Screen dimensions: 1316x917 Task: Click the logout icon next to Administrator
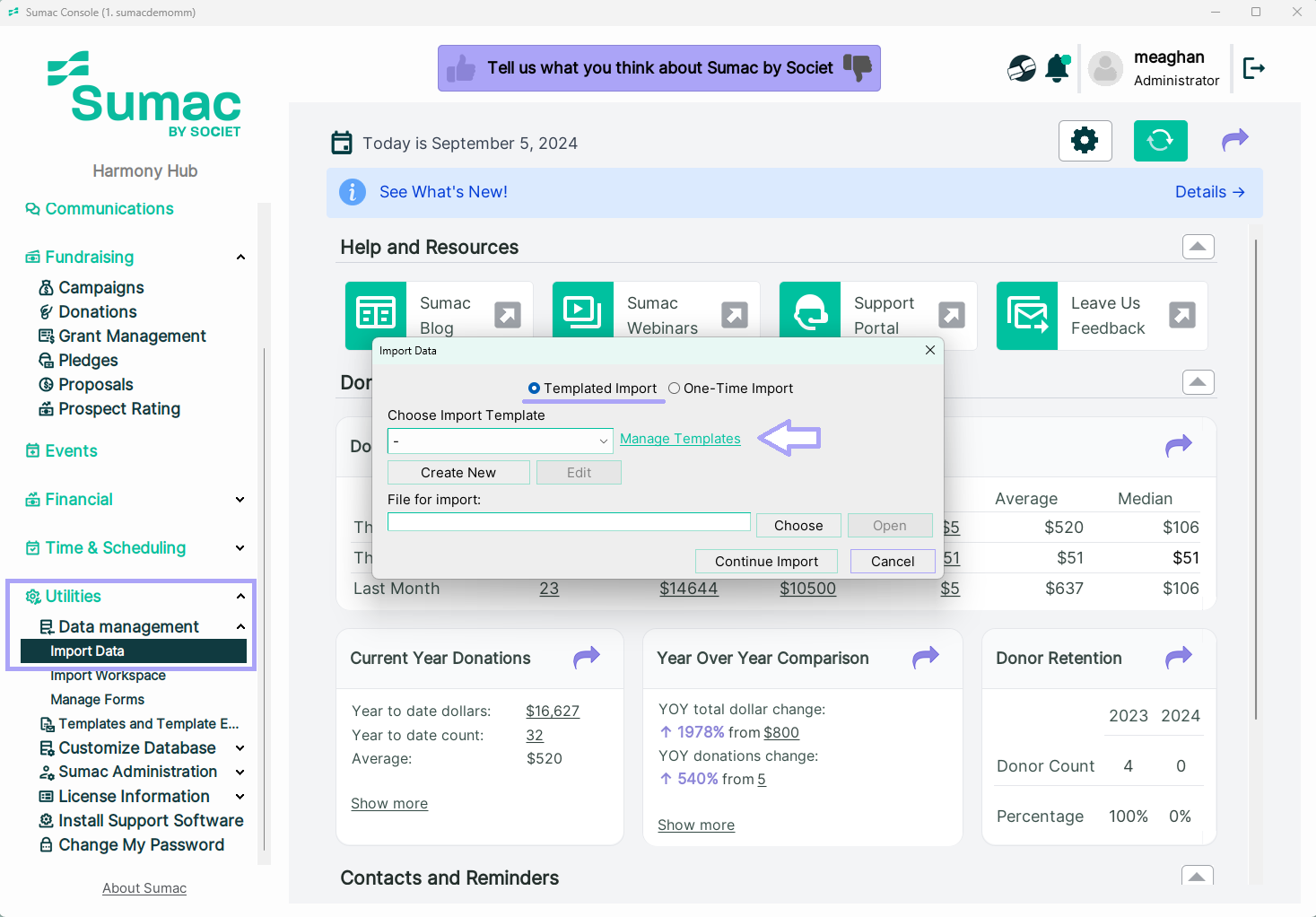click(1253, 68)
